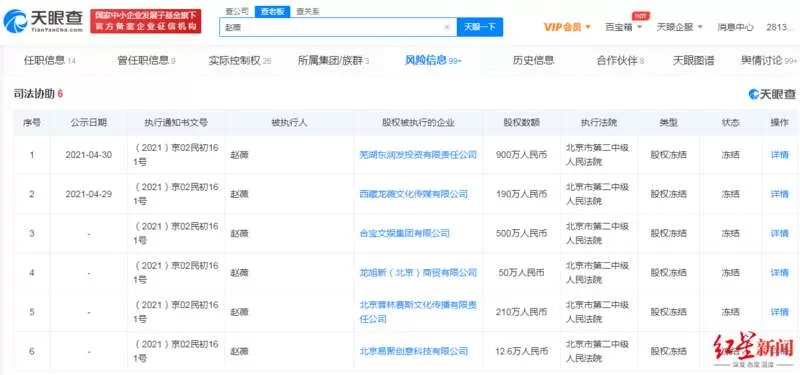Switch to the 查老板 search tab
The width and height of the screenshot is (800, 375).
[272, 11]
